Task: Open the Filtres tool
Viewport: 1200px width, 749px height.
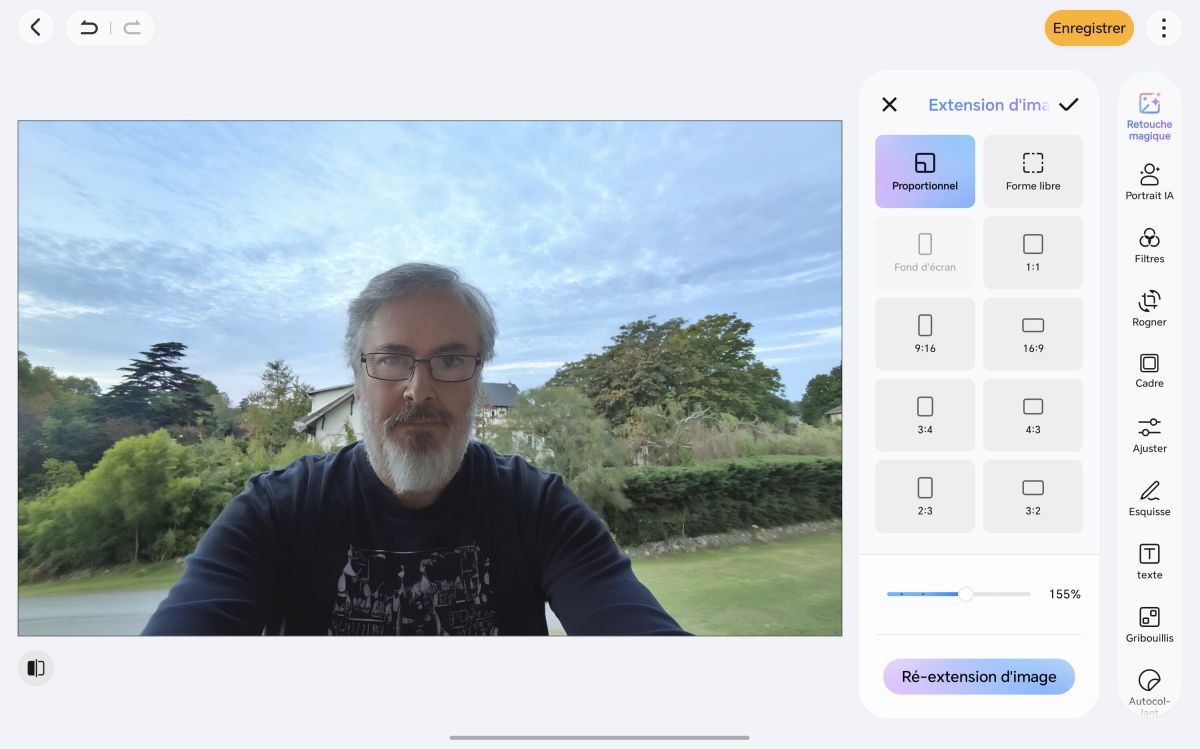Action: tap(1149, 245)
